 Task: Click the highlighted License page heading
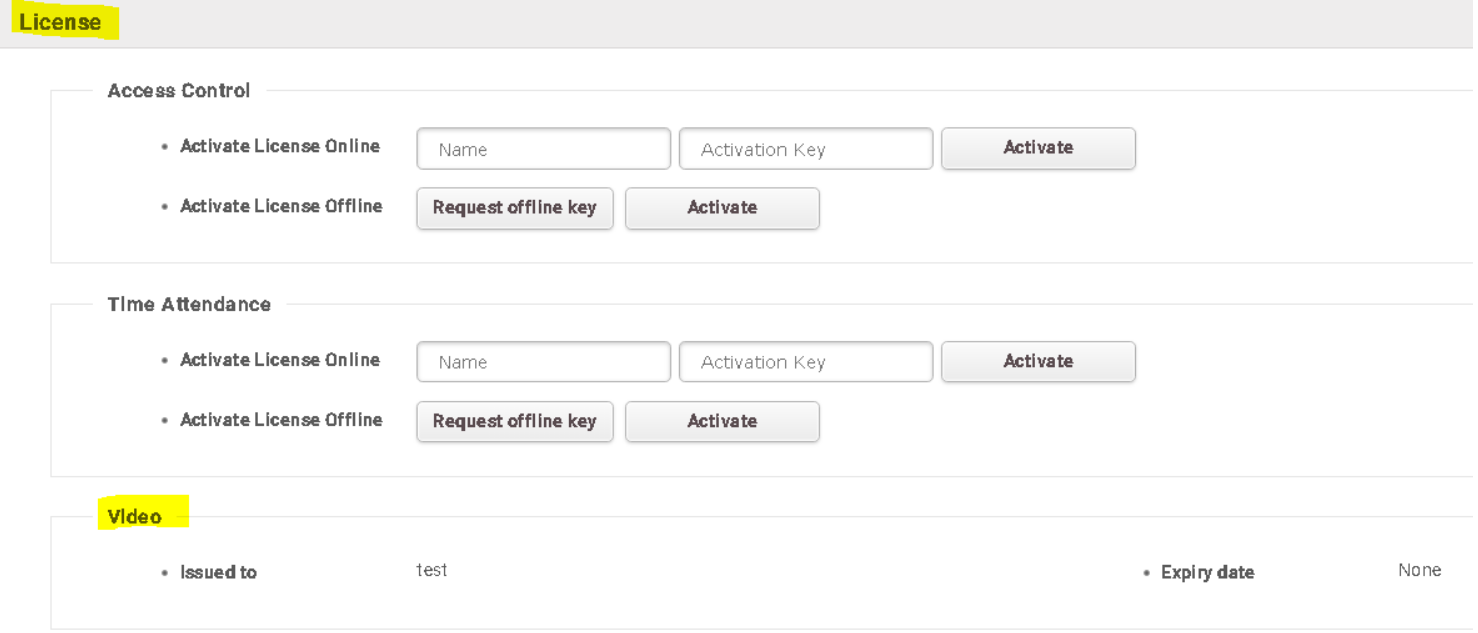(61, 22)
